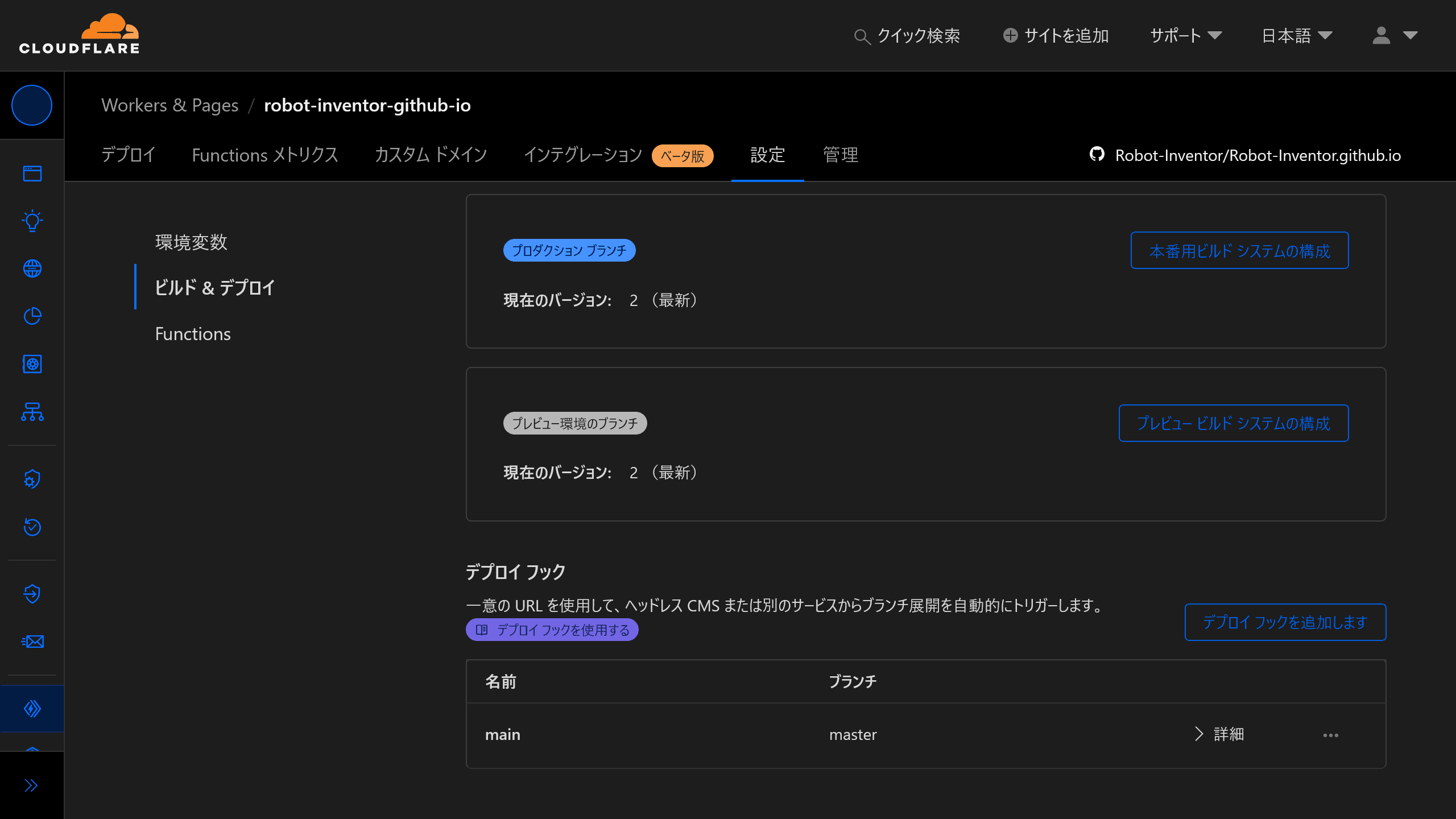Click クイック検索 text
This screenshot has height=819, width=1456.
coord(919,36)
